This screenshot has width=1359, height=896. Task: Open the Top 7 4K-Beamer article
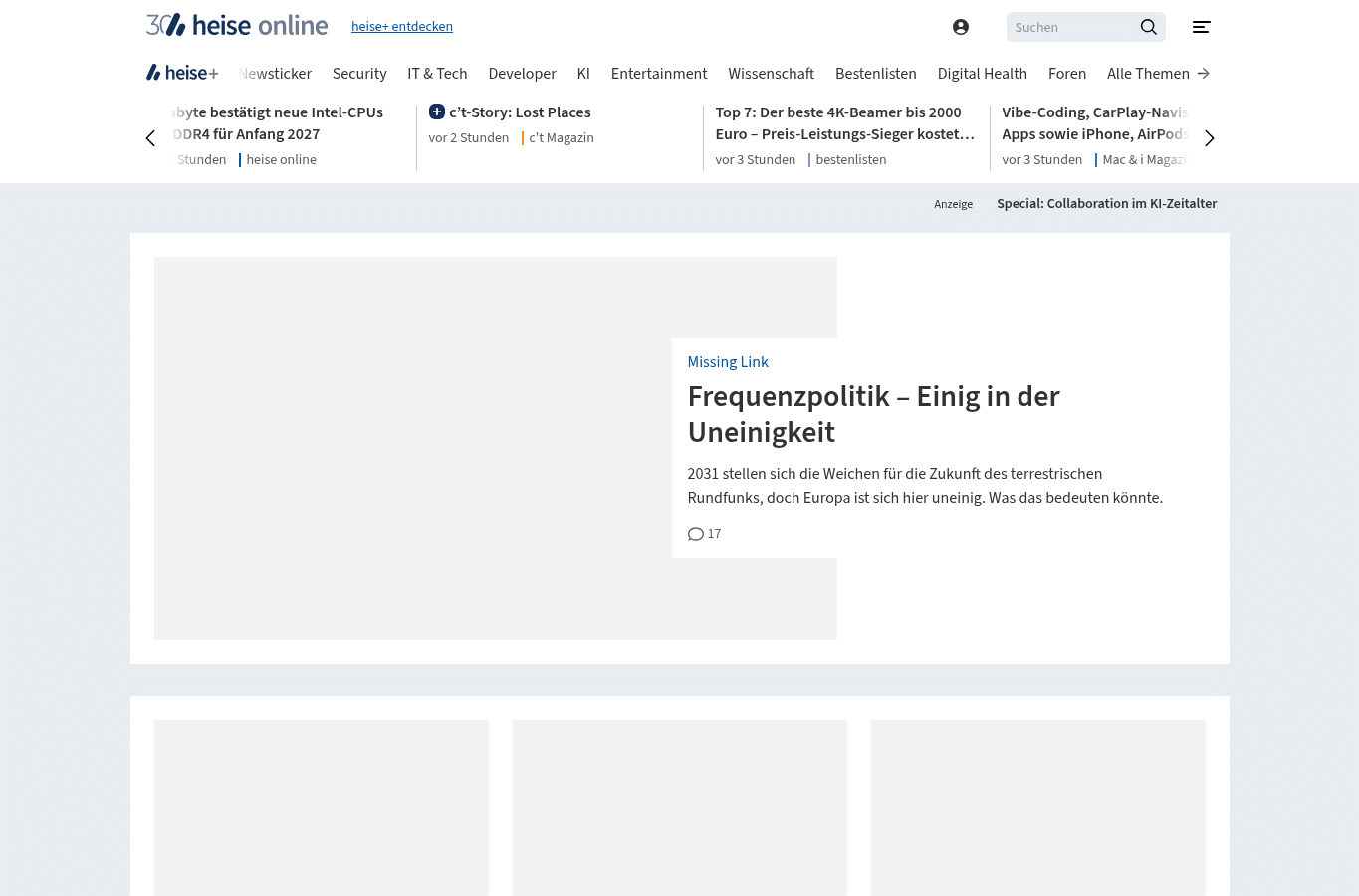click(x=844, y=123)
